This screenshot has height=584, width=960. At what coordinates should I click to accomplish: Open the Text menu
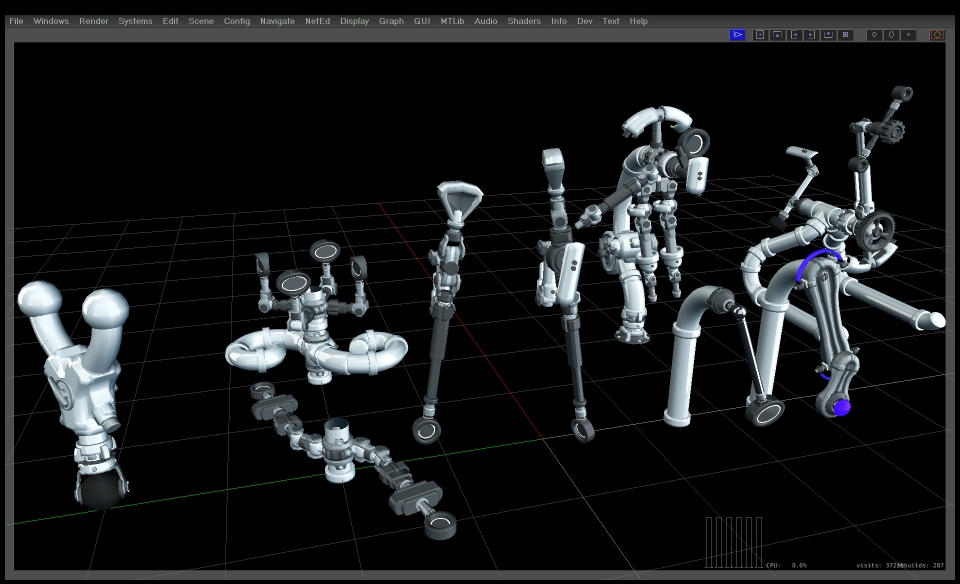[x=611, y=21]
